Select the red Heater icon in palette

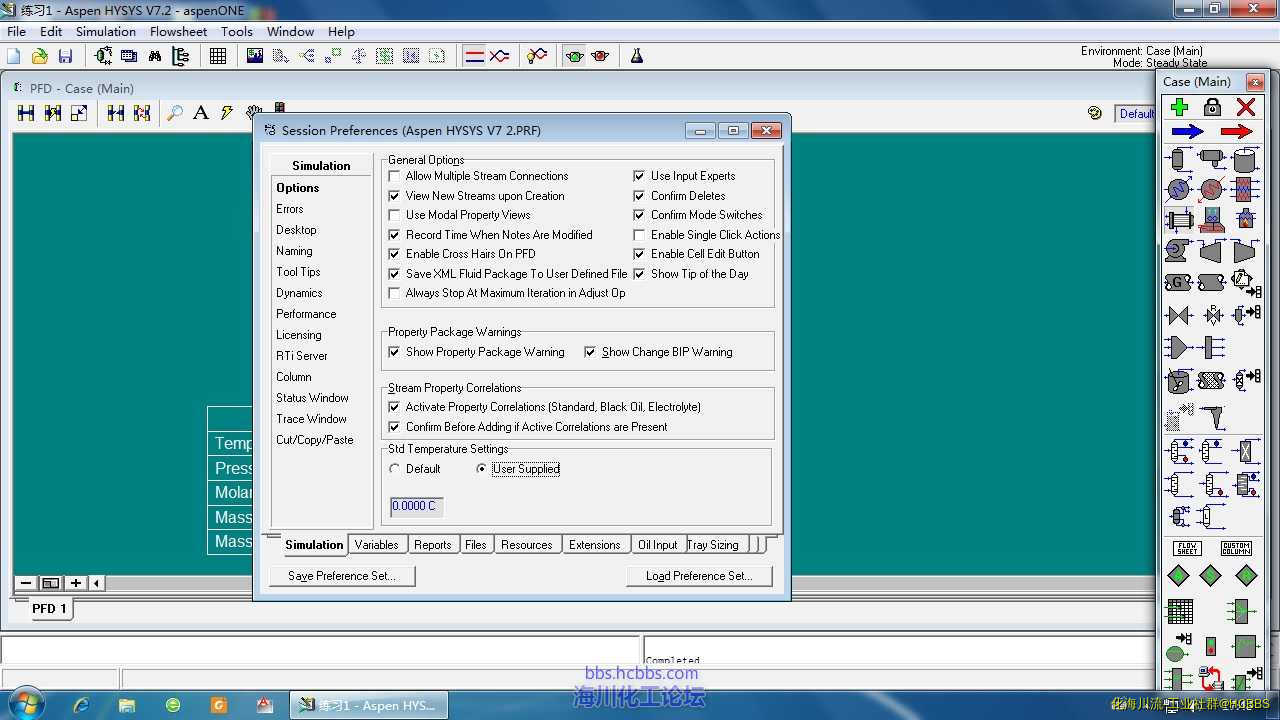(x=1211, y=189)
